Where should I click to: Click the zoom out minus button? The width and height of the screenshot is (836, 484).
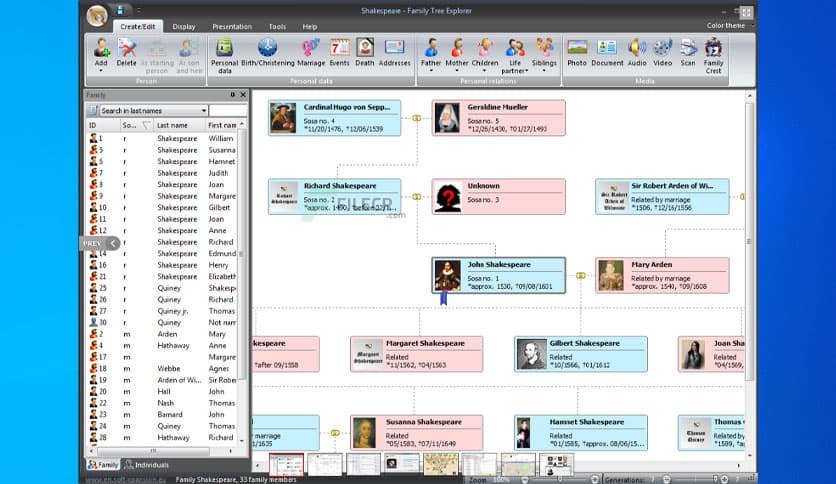click(x=525, y=480)
